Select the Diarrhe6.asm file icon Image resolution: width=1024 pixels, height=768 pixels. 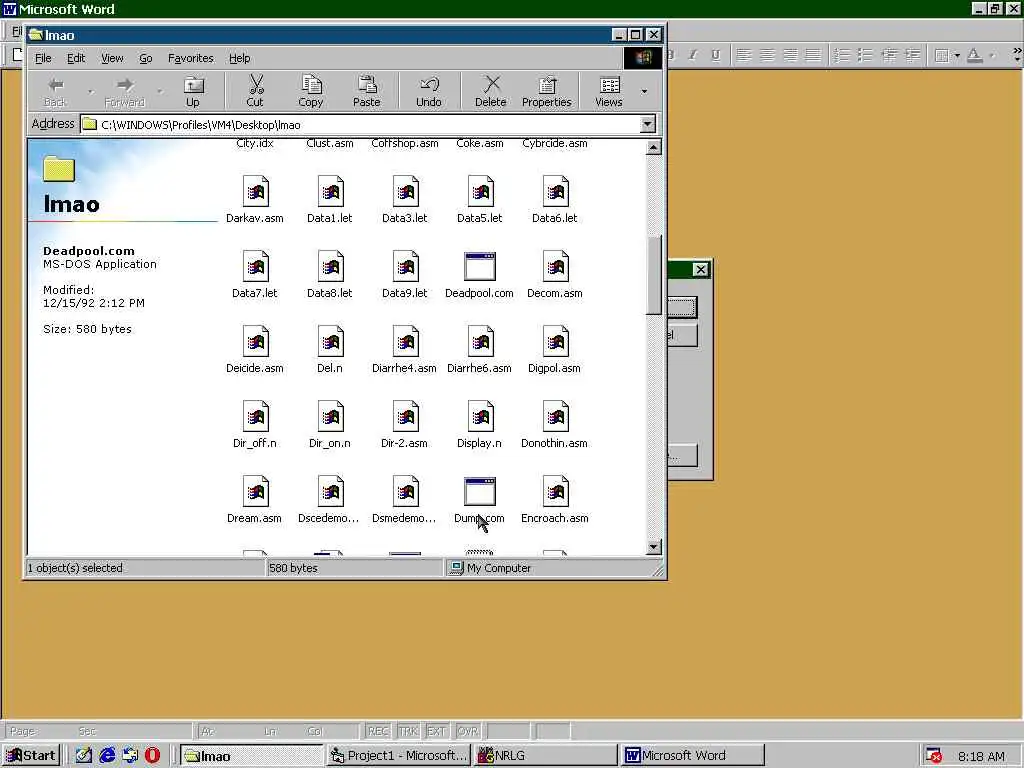click(x=481, y=342)
